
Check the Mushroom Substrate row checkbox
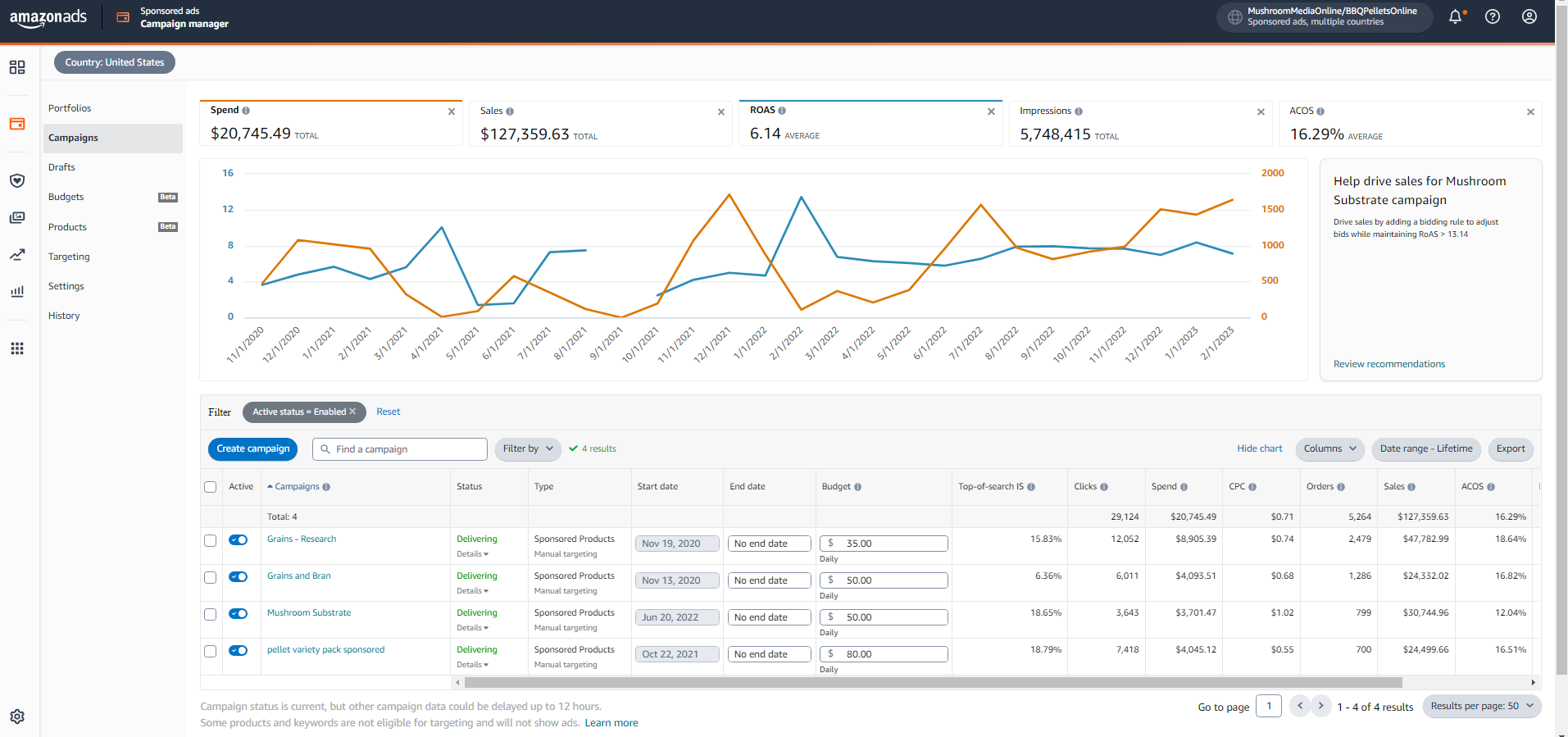pyautogui.click(x=211, y=614)
